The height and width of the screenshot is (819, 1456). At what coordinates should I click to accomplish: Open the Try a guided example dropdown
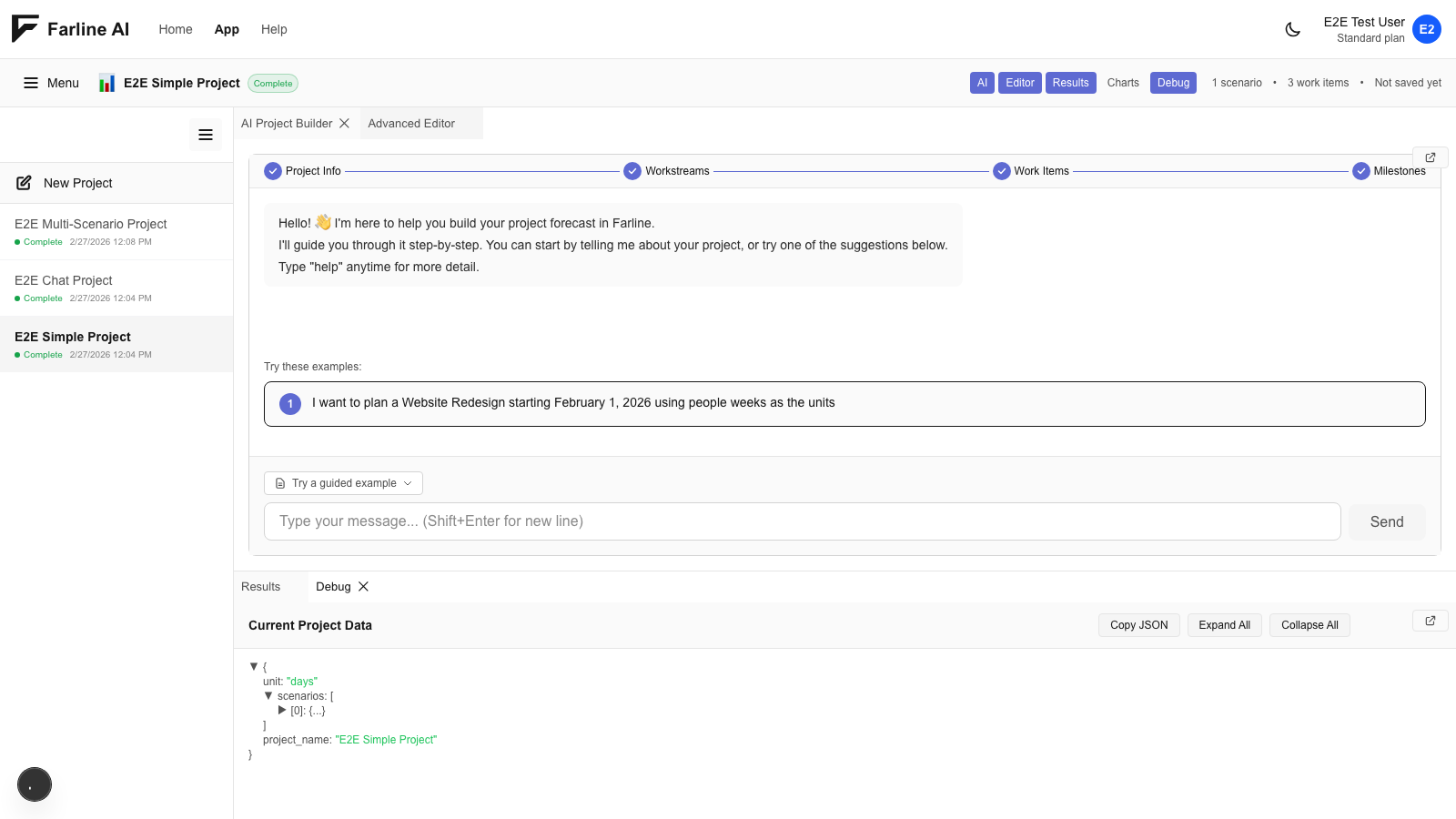click(343, 483)
